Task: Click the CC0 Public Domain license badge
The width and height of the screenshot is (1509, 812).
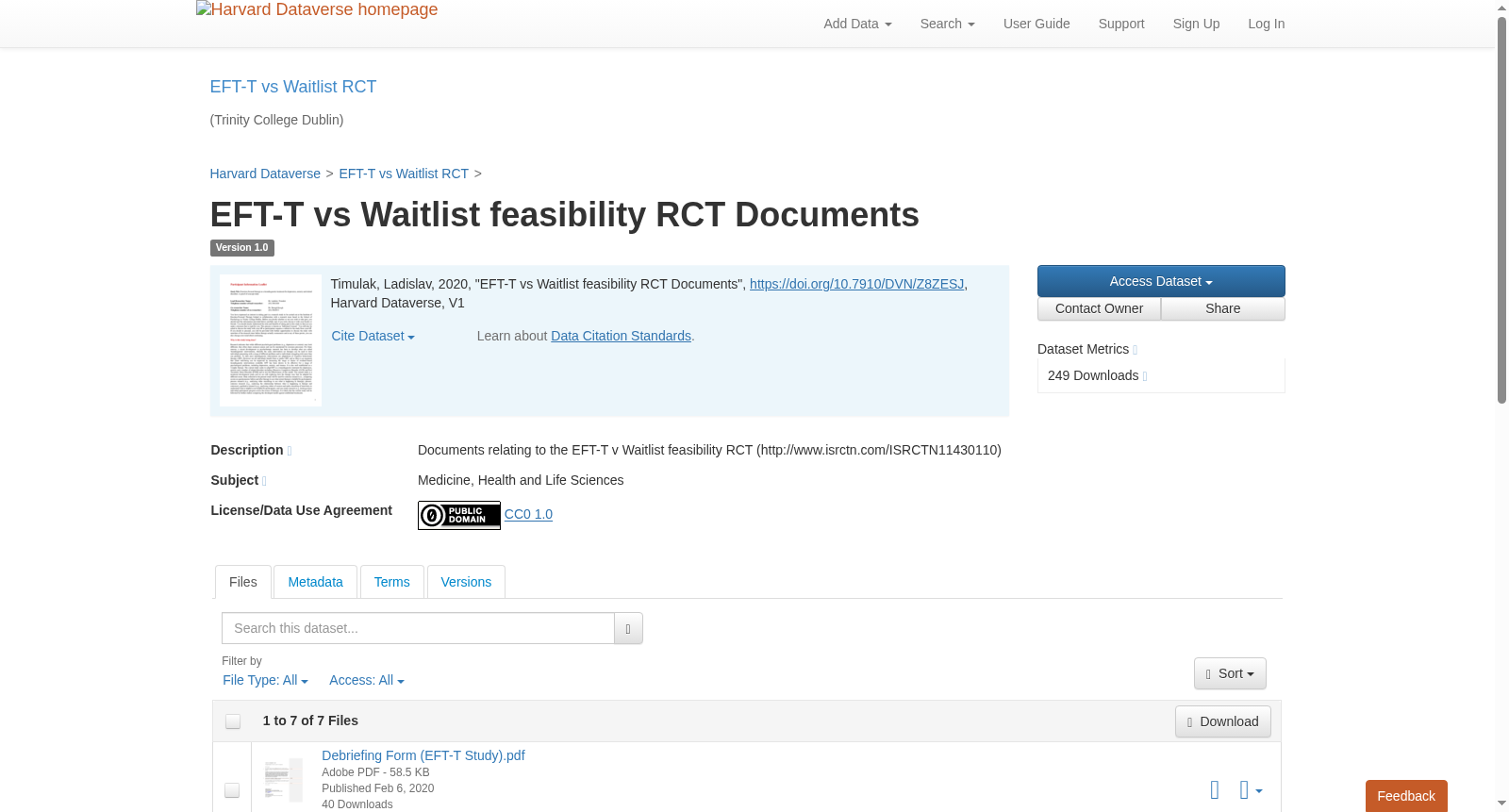Action: click(459, 515)
